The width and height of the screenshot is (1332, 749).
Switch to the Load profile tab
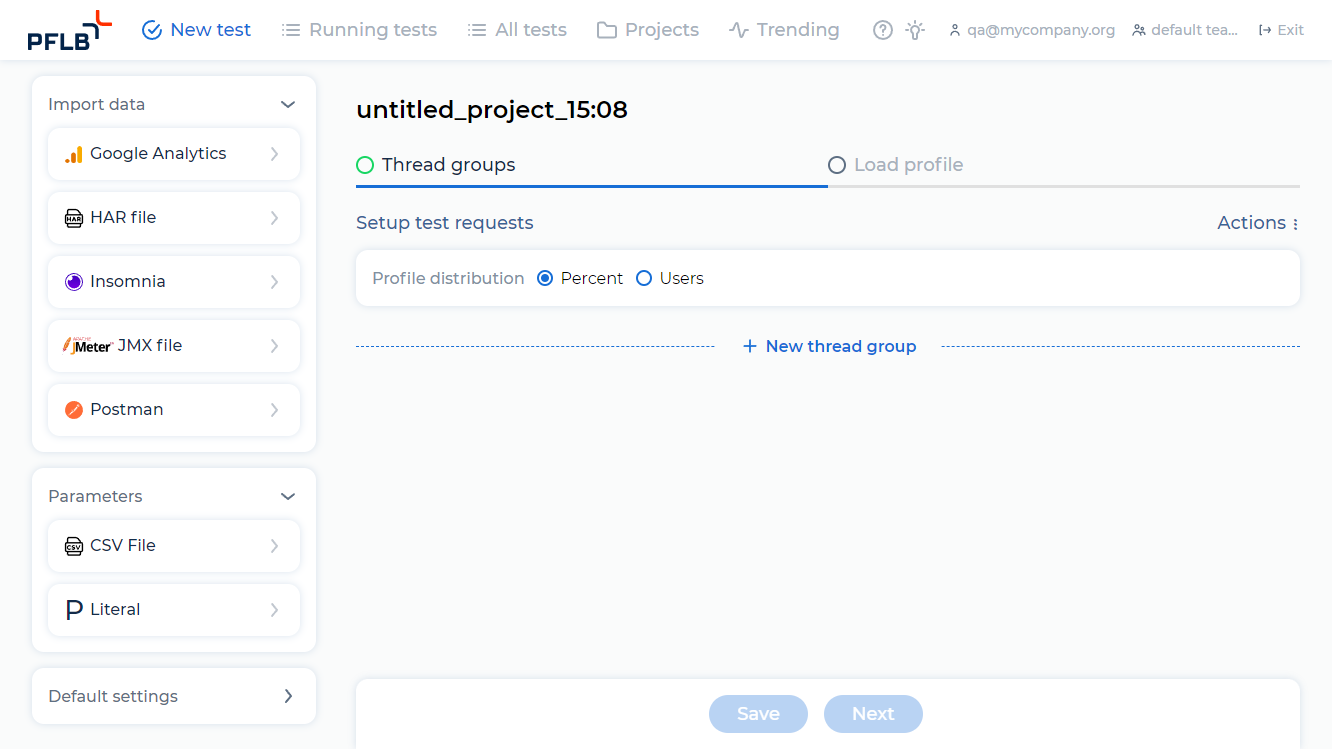896,165
